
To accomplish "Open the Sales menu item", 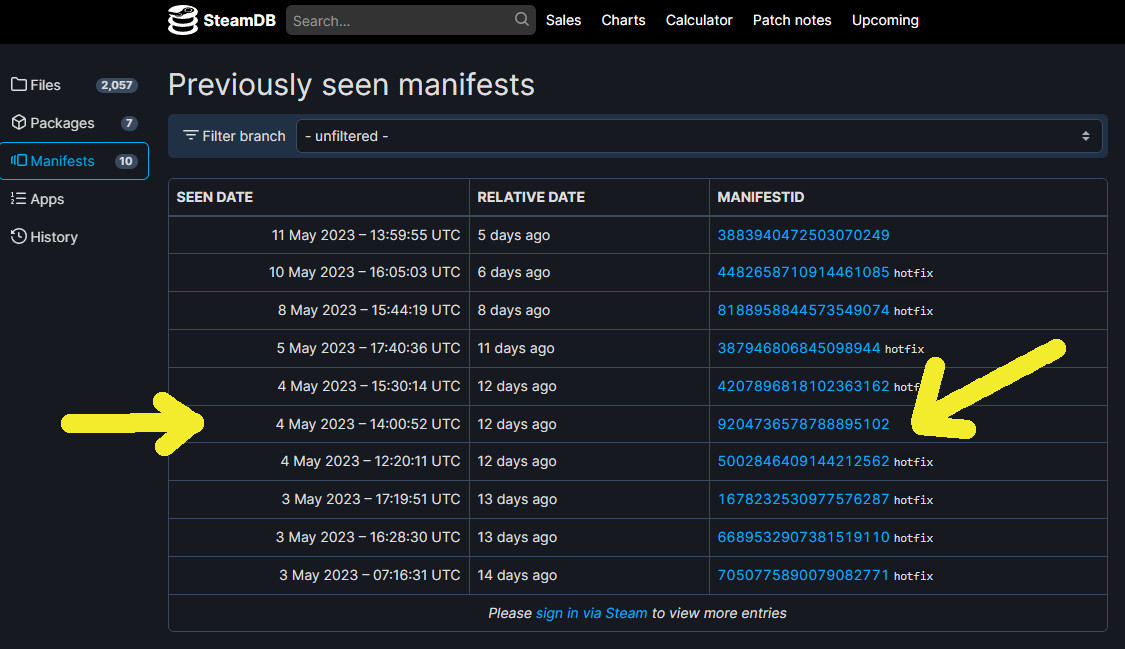I will (x=563, y=20).
